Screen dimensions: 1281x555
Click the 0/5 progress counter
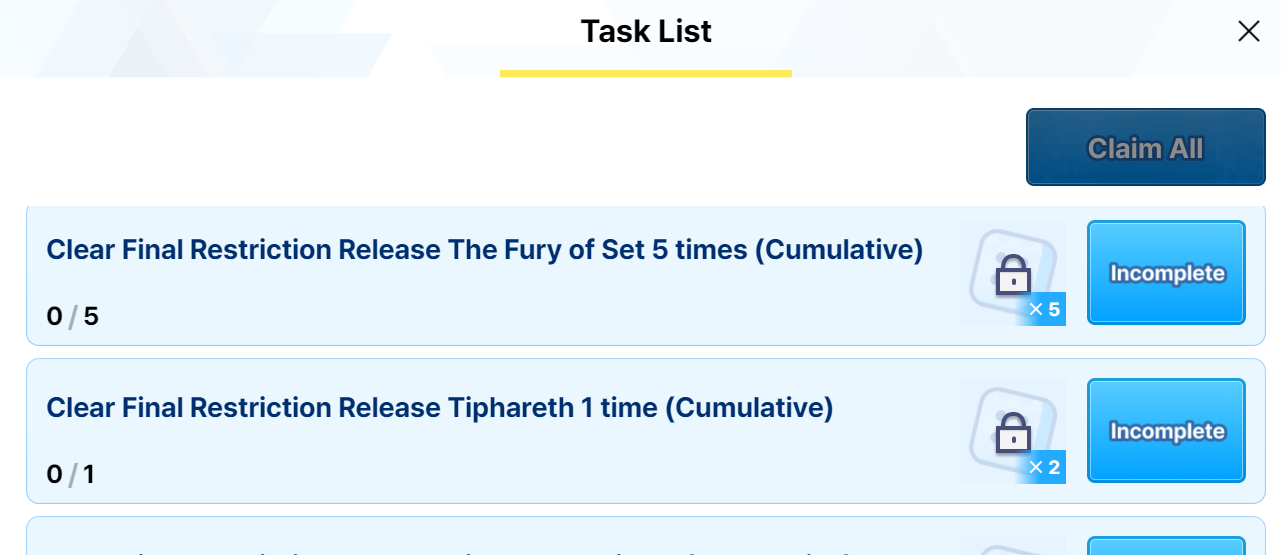73,317
